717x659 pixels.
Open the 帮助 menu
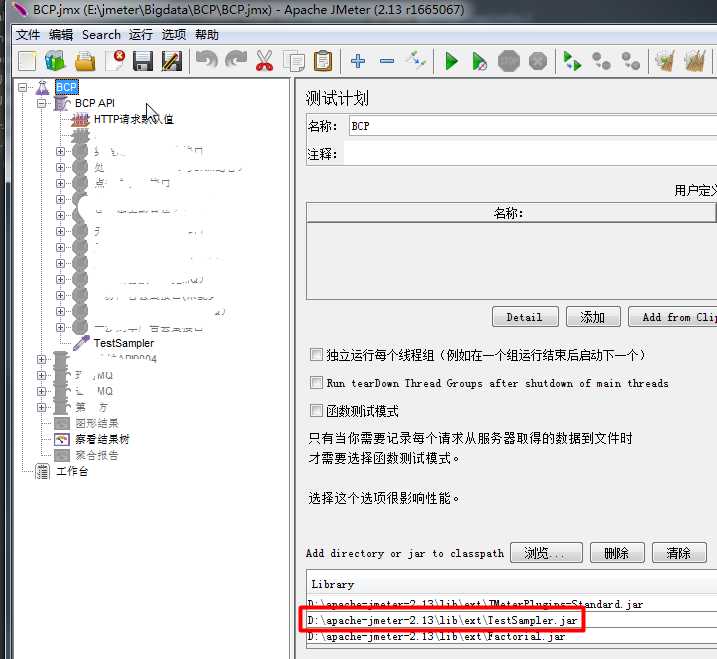pyautogui.click(x=207, y=35)
